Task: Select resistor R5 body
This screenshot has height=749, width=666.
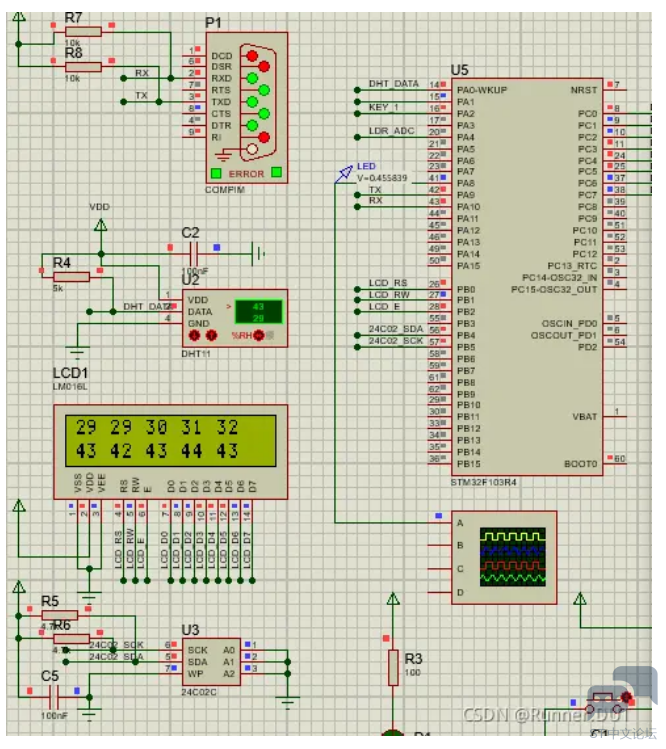Action: (x=60, y=615)
